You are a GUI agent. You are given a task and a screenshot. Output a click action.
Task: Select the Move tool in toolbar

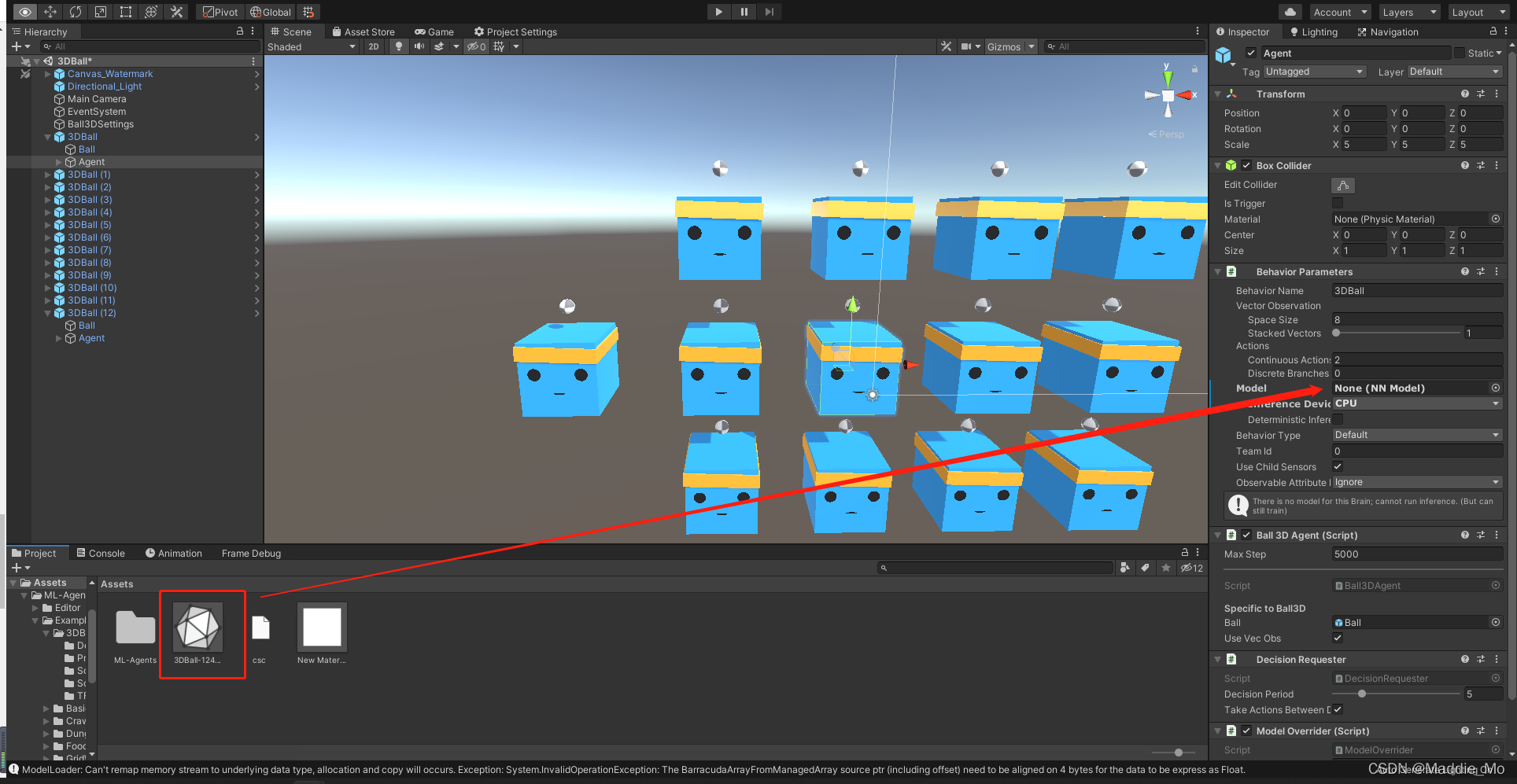(x=50, y=12)
